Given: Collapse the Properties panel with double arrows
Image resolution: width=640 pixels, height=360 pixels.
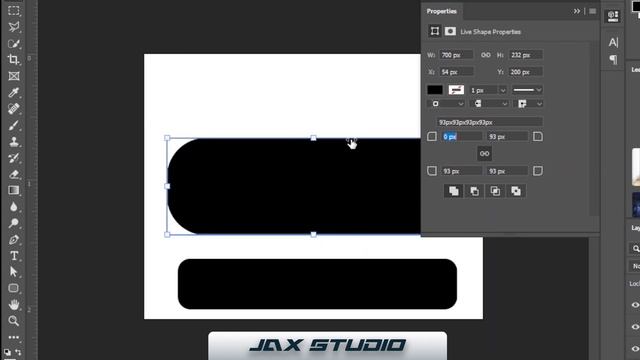Looking at the screenshot, I should pyautogui.click(x=577, y=11).
